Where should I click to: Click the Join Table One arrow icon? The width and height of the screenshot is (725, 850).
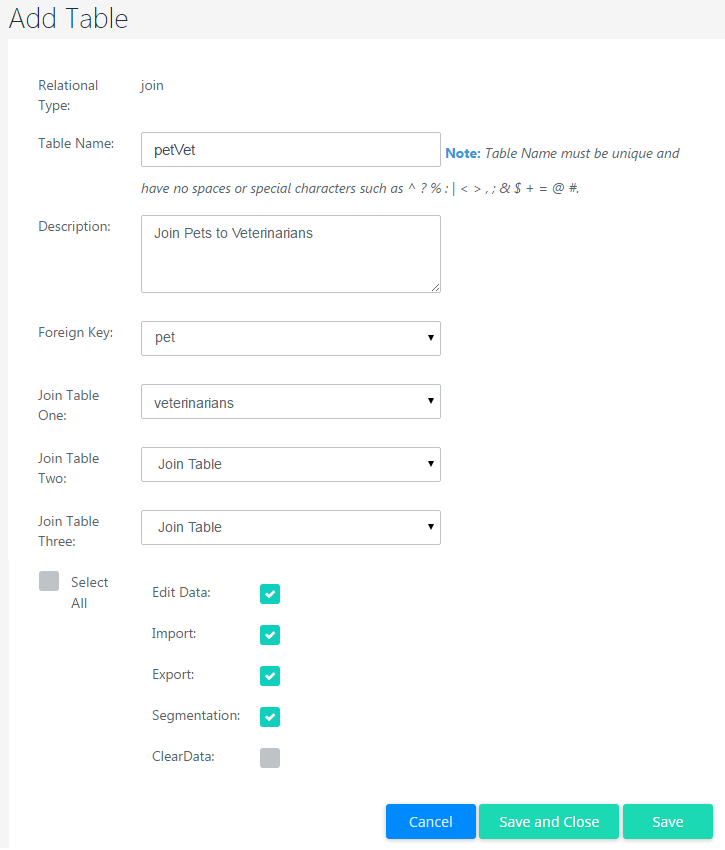pyautogui.click(x=430, y=401)
